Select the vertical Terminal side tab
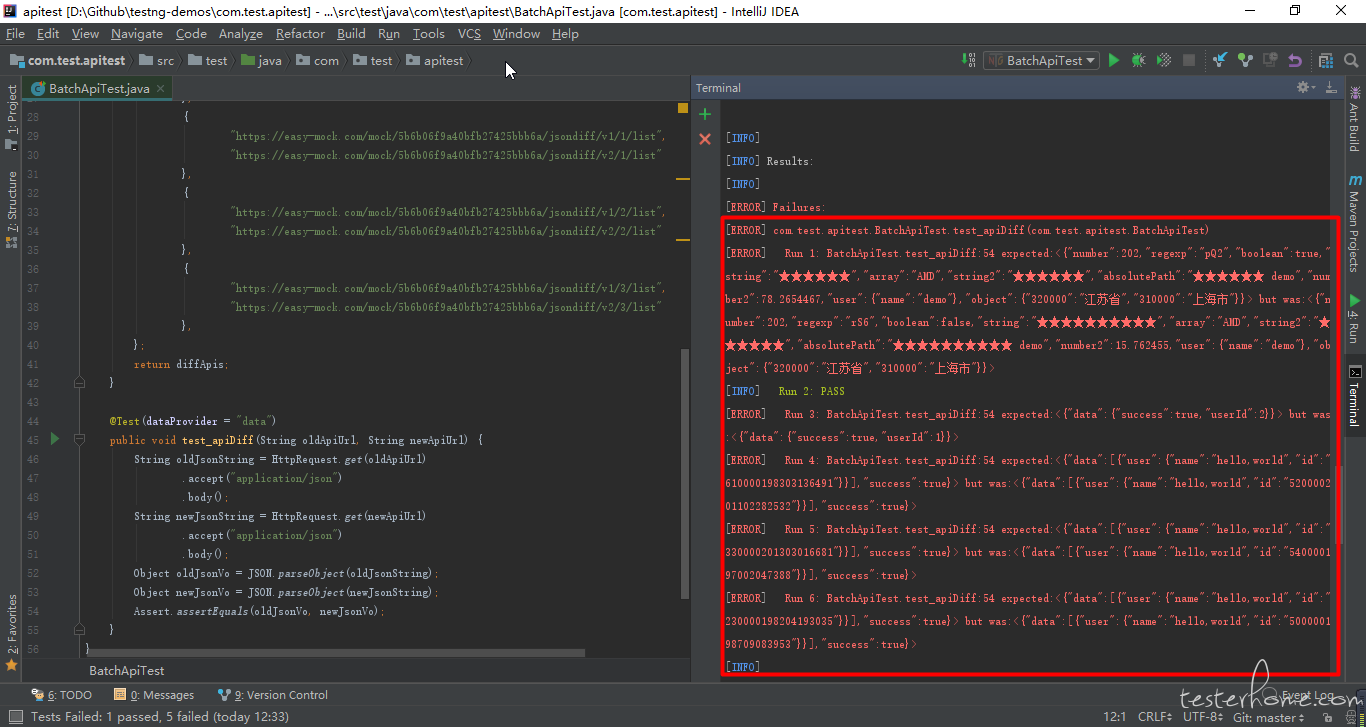 tap(1354, 395)
